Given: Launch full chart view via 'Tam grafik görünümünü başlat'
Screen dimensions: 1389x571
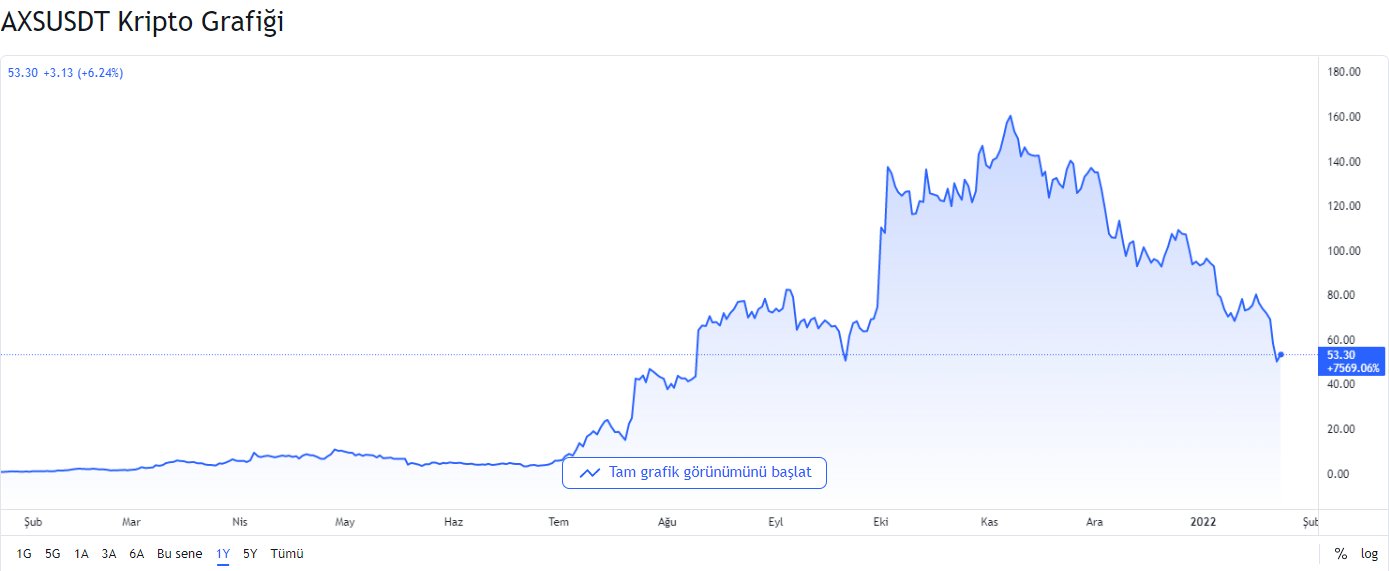Looking at the screenshot, I should (x=694, y=472).
